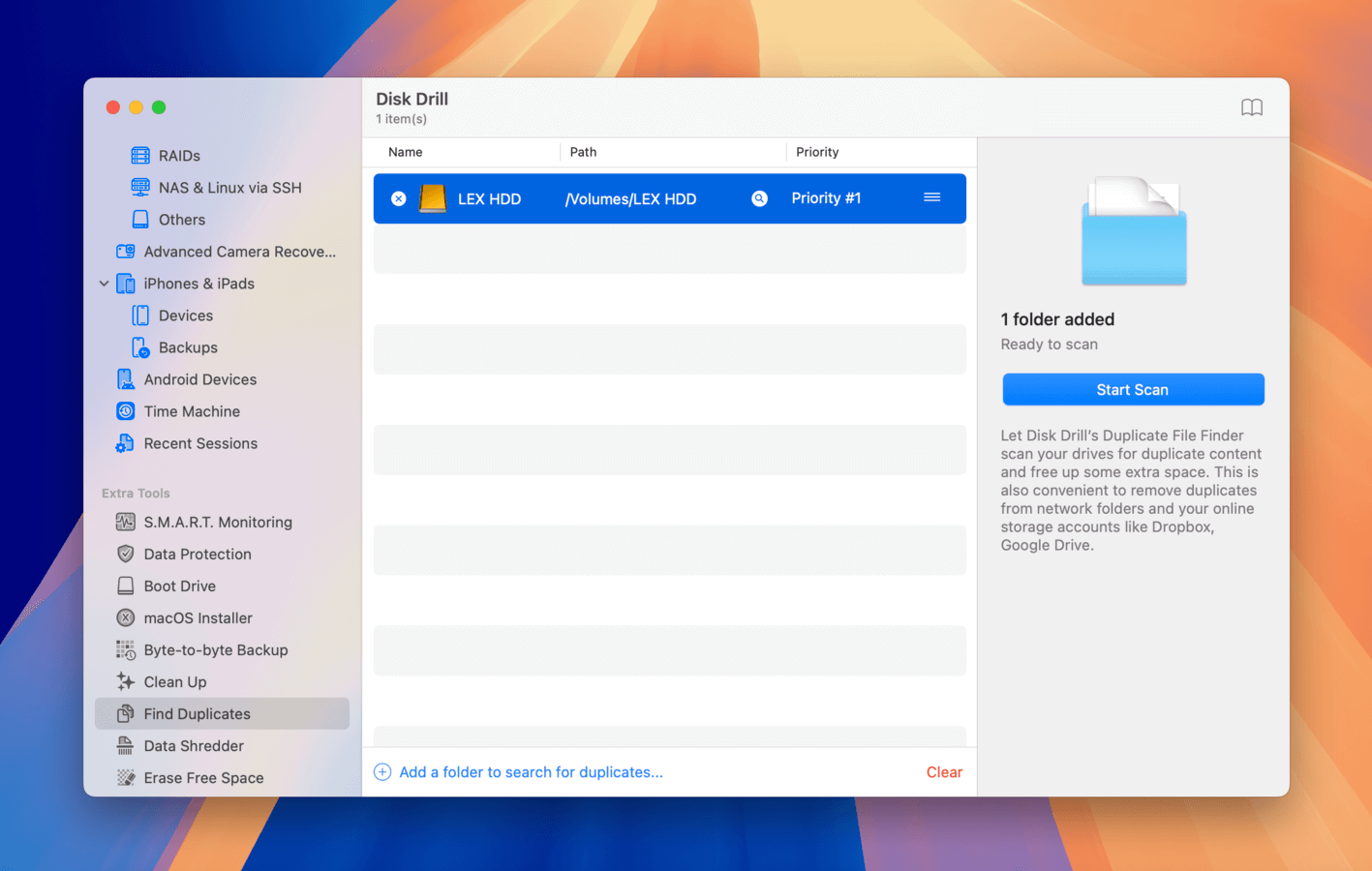Image resolution: width=1372 pixels, height=871 pixels.
Task: Select Find Duplicates tool
Action: click(x=222, y=714)
